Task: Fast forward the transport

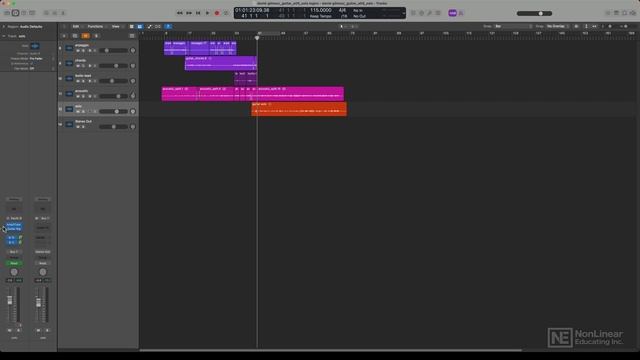Action: tap(189, 13)
